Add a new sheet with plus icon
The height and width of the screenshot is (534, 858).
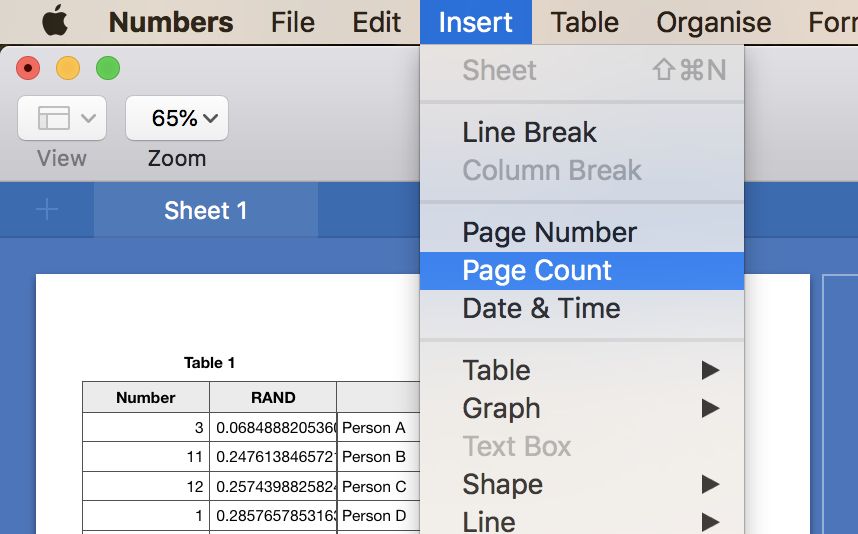pyautogui.click(x=47, y=210)
